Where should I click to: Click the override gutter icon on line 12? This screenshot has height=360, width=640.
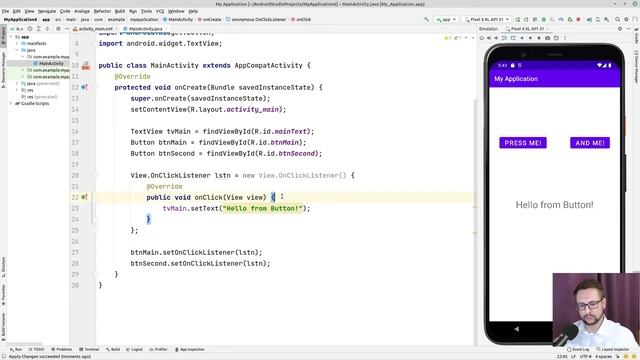(84, 87)
